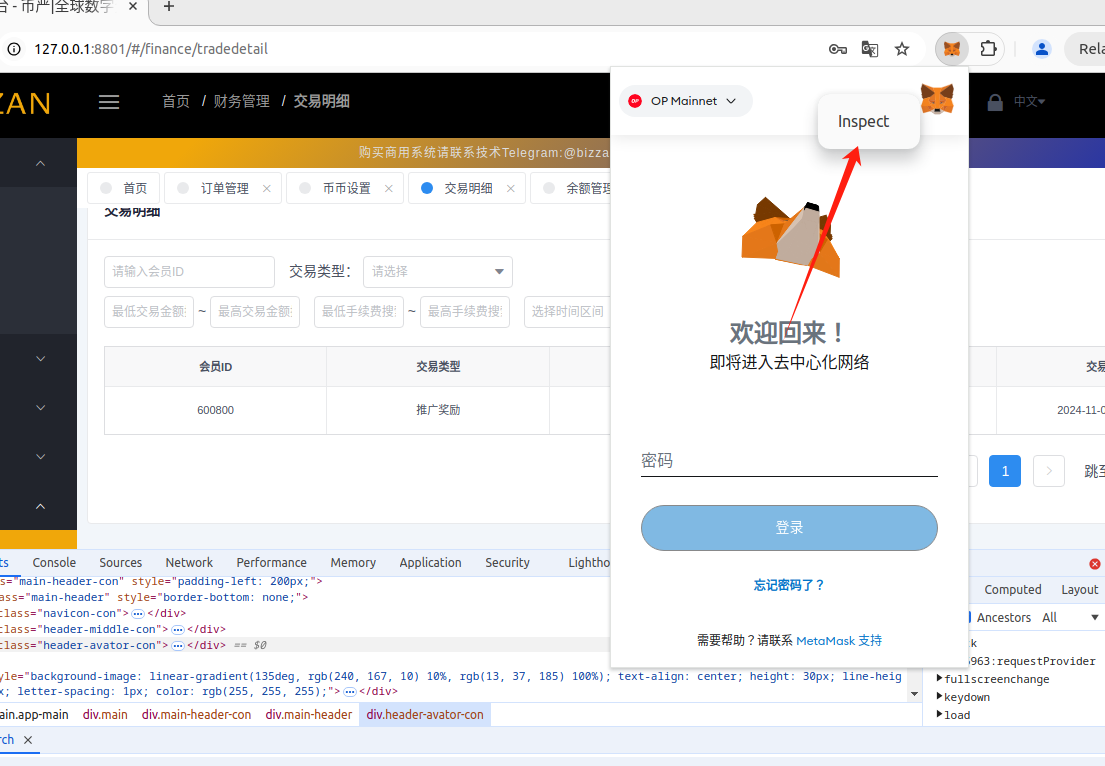
Task: Toggle the hamburger sidebar menu icon
Action: (x=109, y=102)
